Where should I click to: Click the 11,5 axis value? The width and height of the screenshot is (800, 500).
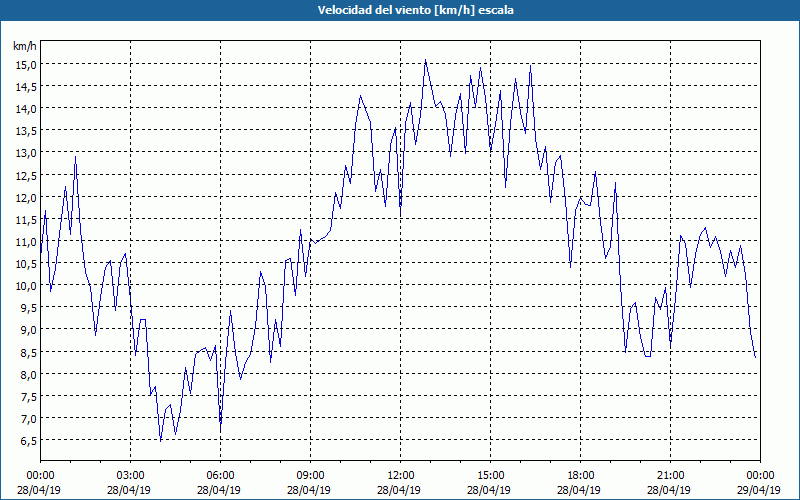[x=27, y=219]
